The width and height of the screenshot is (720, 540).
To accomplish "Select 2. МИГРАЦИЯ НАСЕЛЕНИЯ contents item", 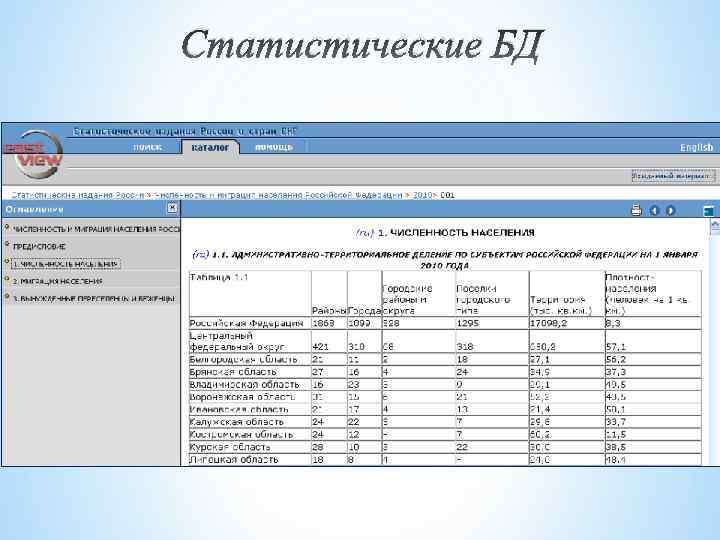I will pos(57,281).
